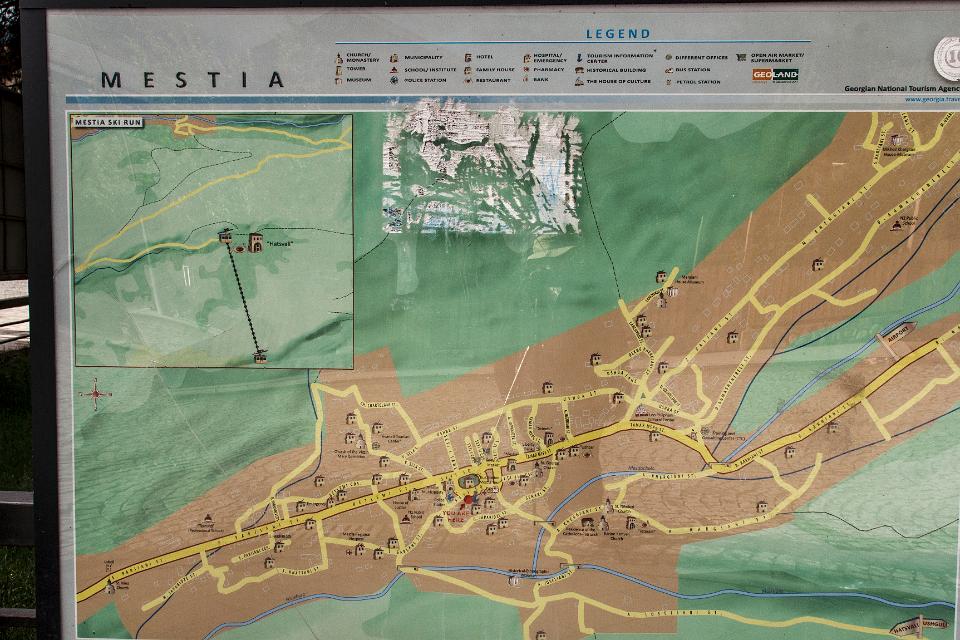Viewport: 960px width, 640px height.
Task: Click the Restaurant legend icon
Action: [468, 80]
